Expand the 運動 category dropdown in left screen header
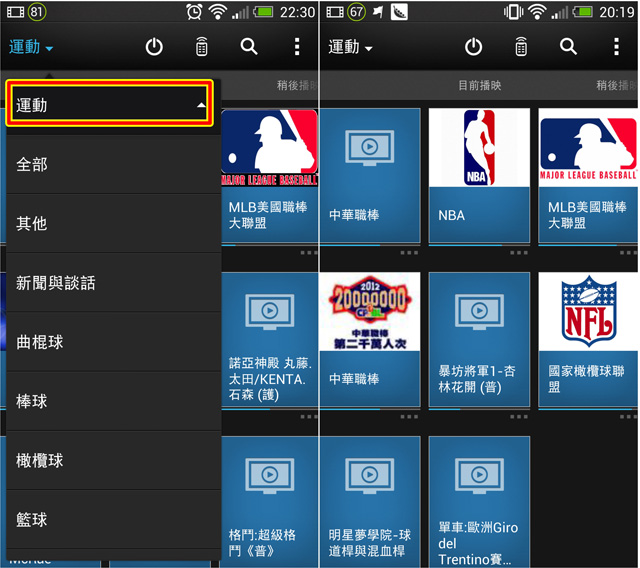Image resolution: width=640 pixels, height=568 pixels. pos(31,47)
